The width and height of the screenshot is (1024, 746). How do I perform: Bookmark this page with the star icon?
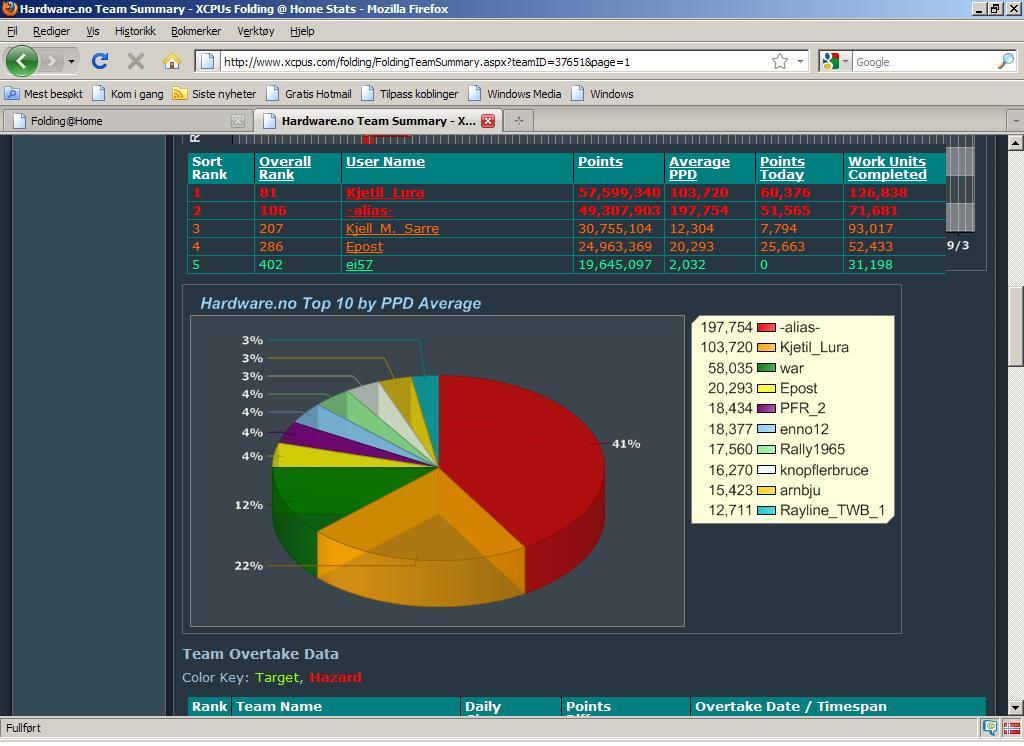pyautogui.click(x=780, y=61)
